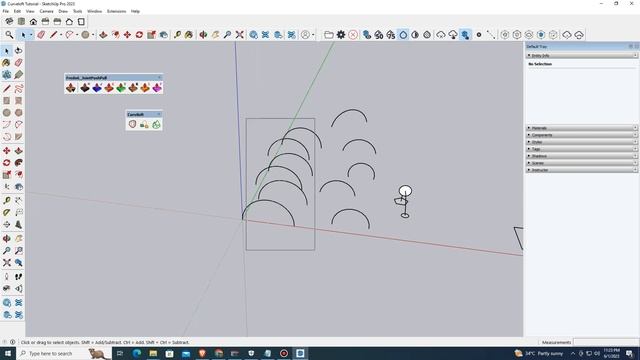Screen dimensions: 640x360
Task: Click the Windows search box on taskbar
Action: 63,353
